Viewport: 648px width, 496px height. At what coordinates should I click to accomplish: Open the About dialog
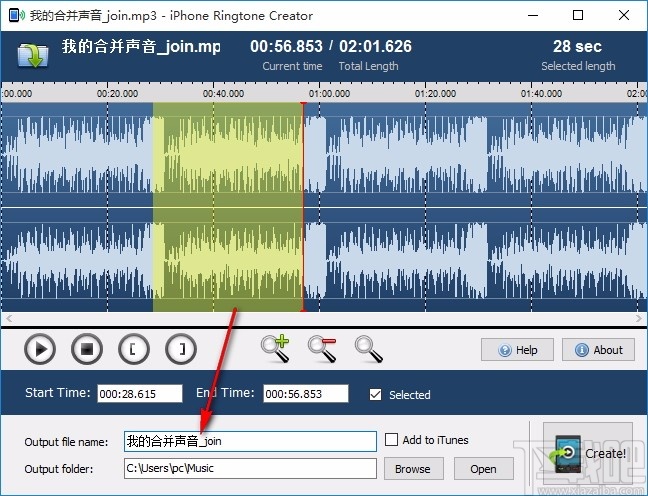tap(598, 350)
